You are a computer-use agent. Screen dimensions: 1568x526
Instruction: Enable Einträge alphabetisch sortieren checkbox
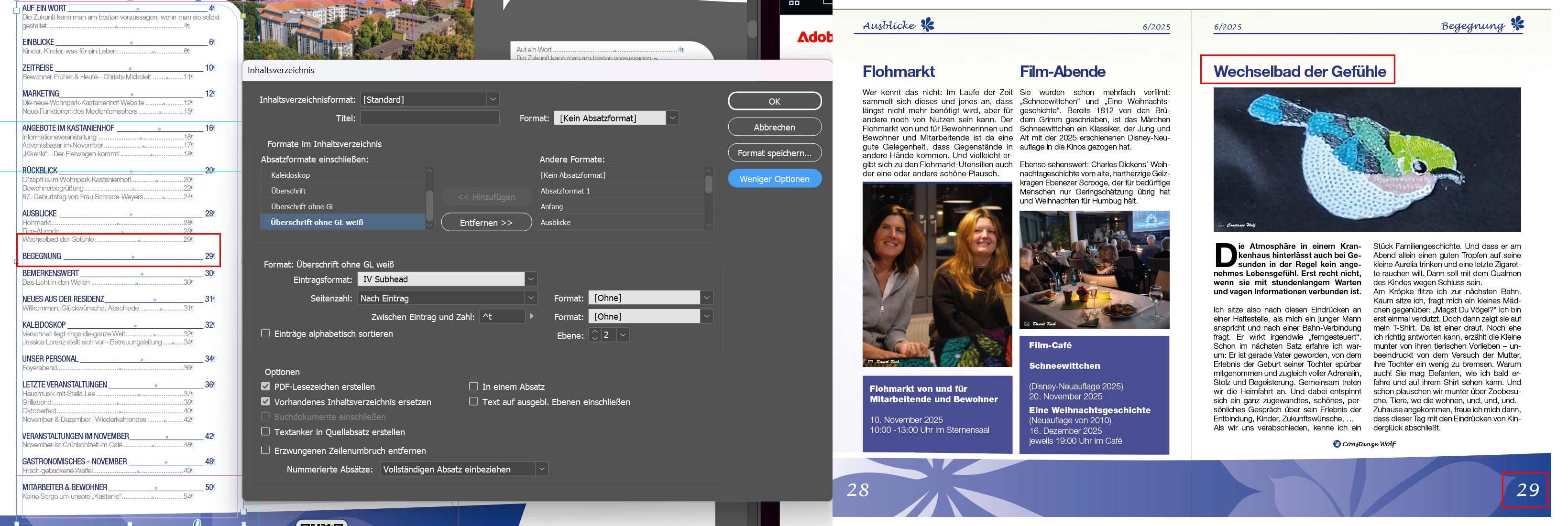click(265, 333)
